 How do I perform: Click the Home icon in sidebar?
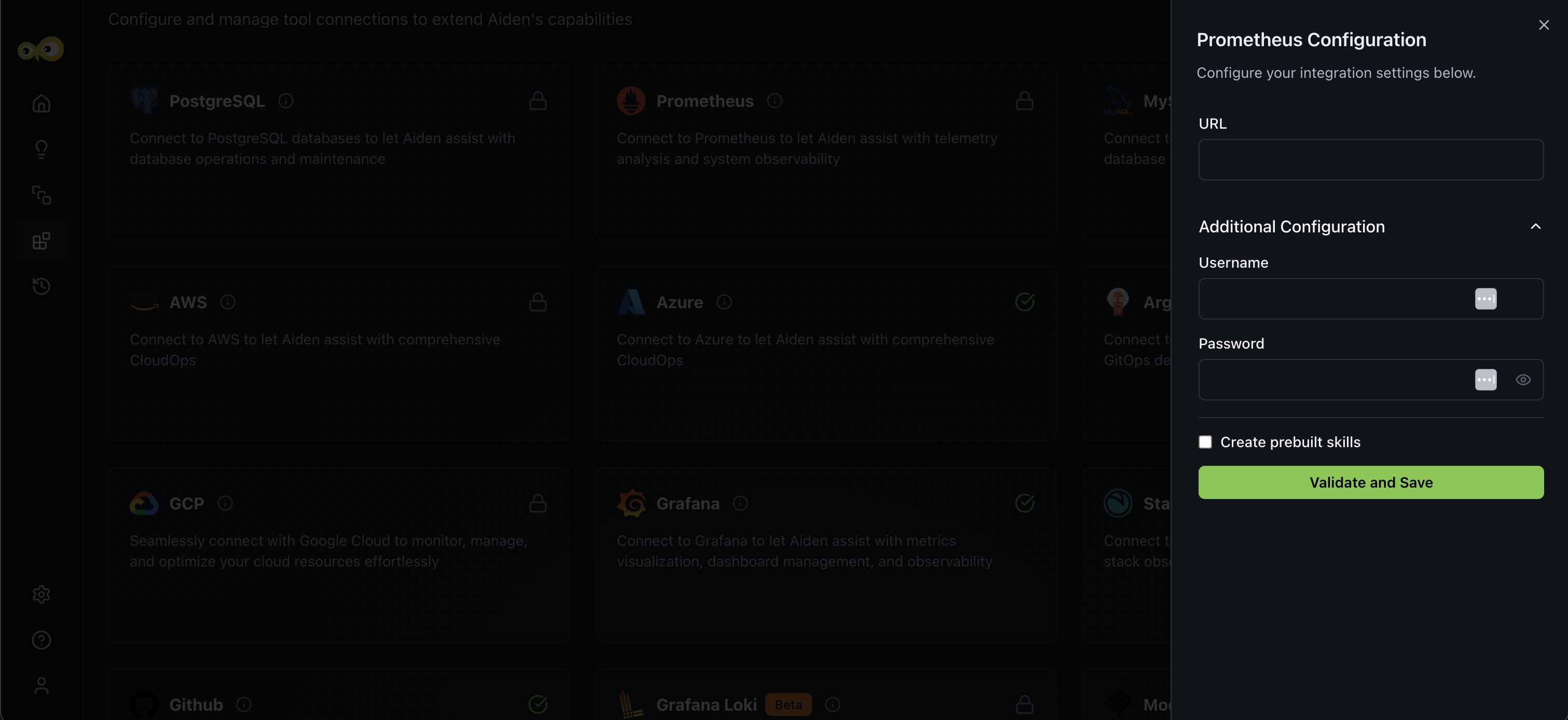(x=42, y=103)
